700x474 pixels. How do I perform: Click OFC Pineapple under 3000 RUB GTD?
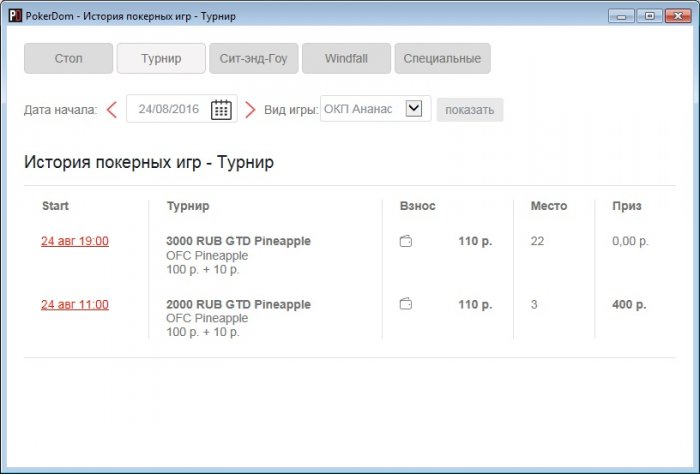(x=207, y=256)
